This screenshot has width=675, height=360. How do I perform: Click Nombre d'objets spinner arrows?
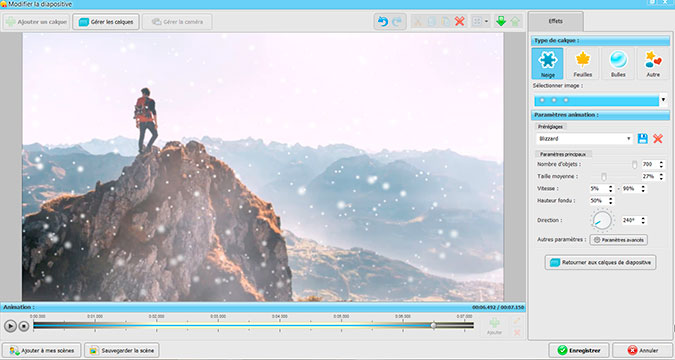tap(662, 164)
